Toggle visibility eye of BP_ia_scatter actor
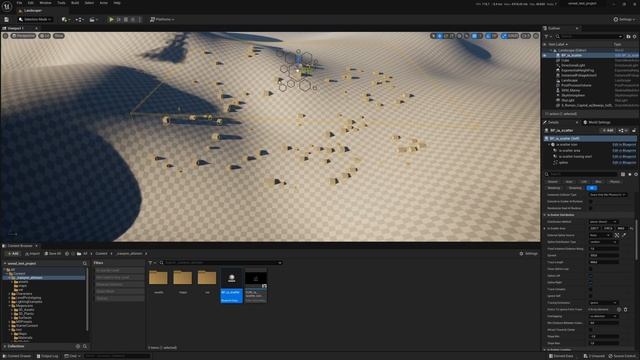 (x=544, y=55)
